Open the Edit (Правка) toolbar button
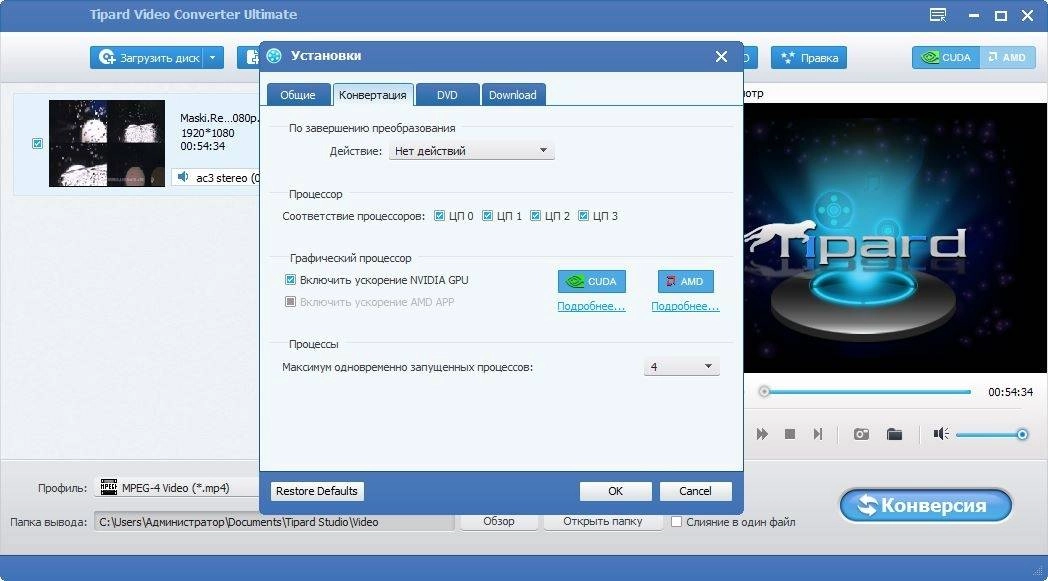Image resolution: width=1048 pixels, height=581 pixels. pyautogui.click(x=809, y=57)
